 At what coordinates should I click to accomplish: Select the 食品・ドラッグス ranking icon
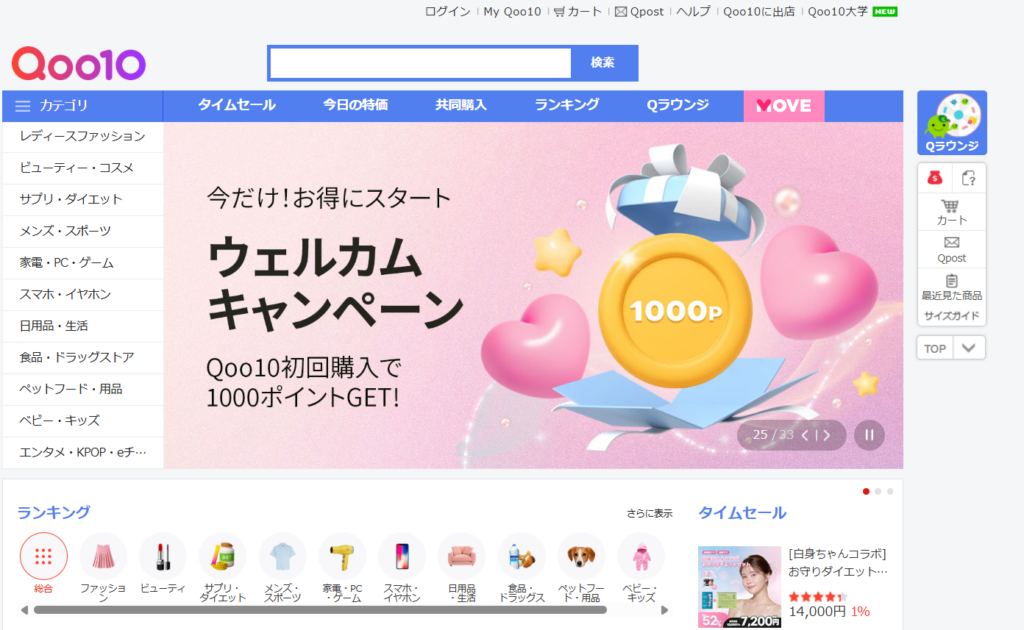[x=521, y=556]
